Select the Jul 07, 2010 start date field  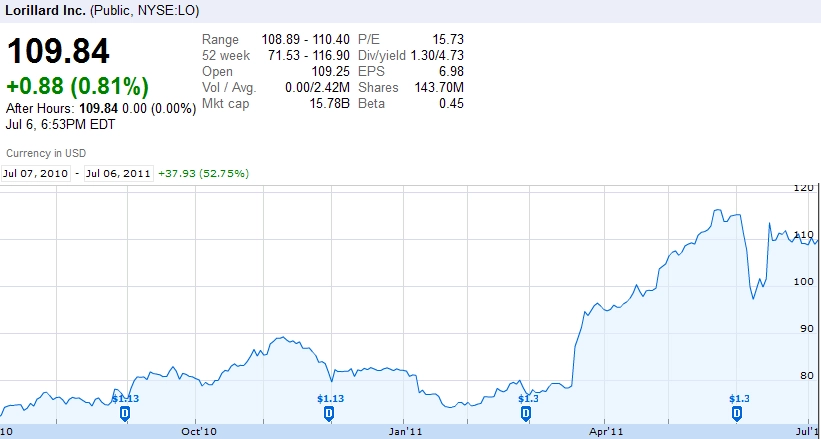pyautogui.click(x=36, y=173)
